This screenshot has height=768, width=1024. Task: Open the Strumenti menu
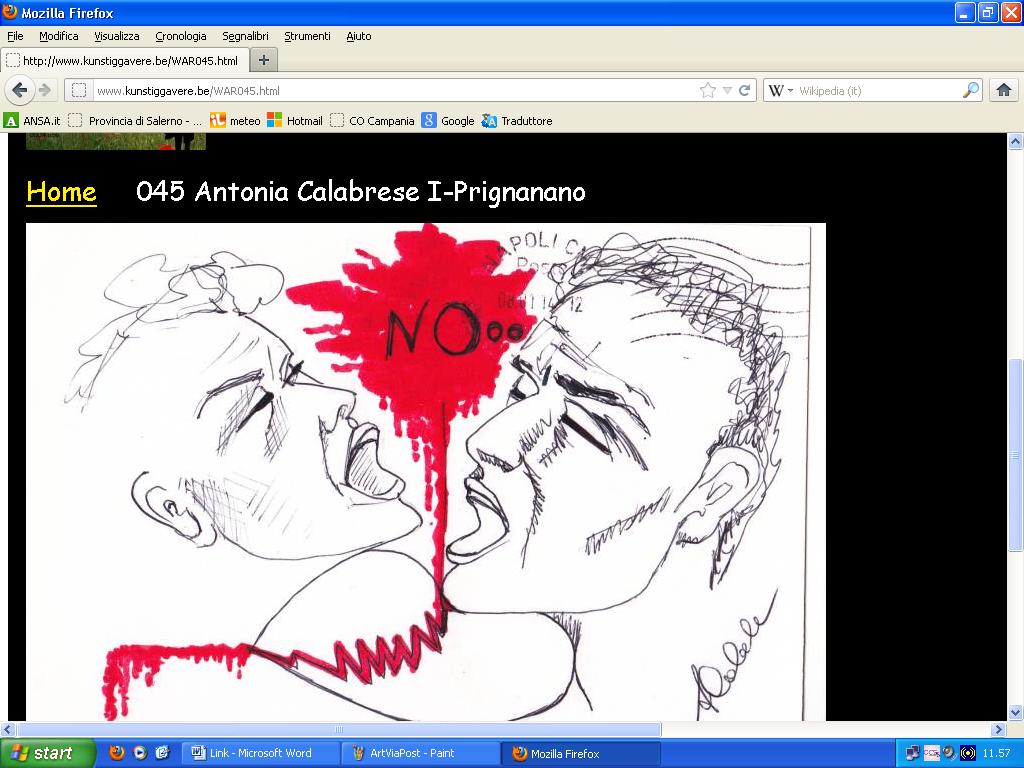point(307,36)
